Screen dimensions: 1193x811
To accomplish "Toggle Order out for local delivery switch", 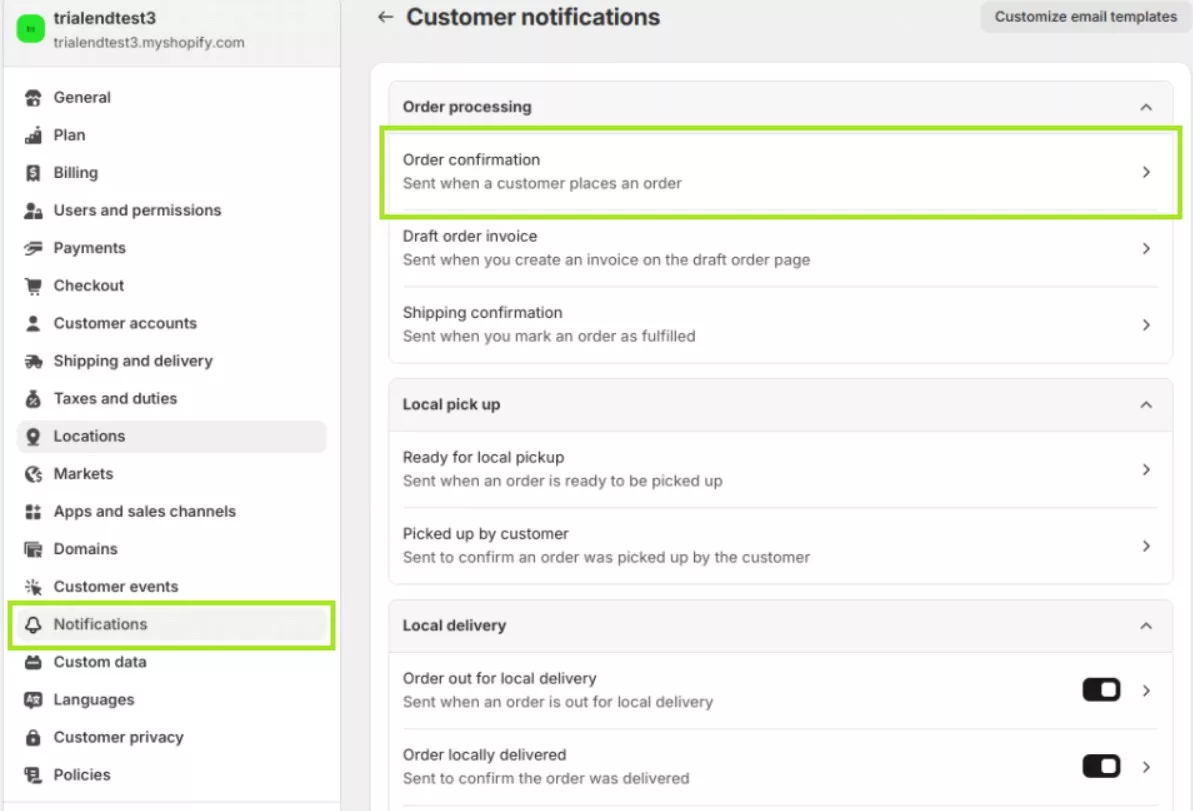I will pos(1101,690).
